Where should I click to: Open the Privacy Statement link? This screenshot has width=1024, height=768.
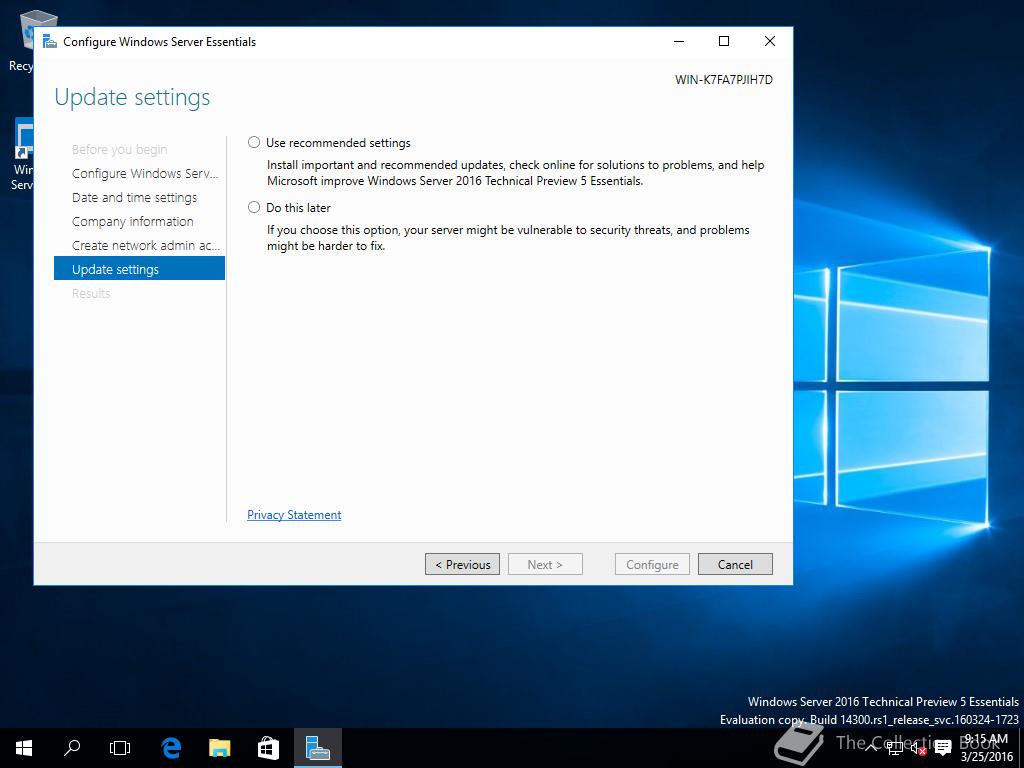point(294,515)
